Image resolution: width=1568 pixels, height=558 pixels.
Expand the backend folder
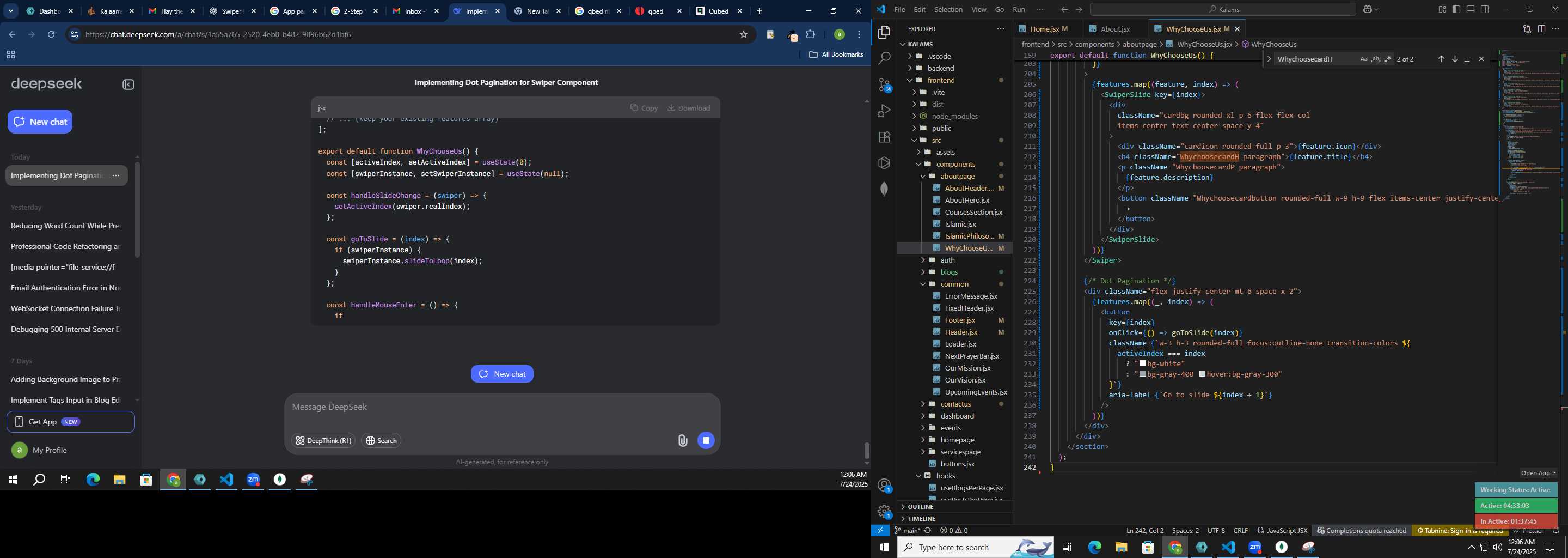point(954,68)
